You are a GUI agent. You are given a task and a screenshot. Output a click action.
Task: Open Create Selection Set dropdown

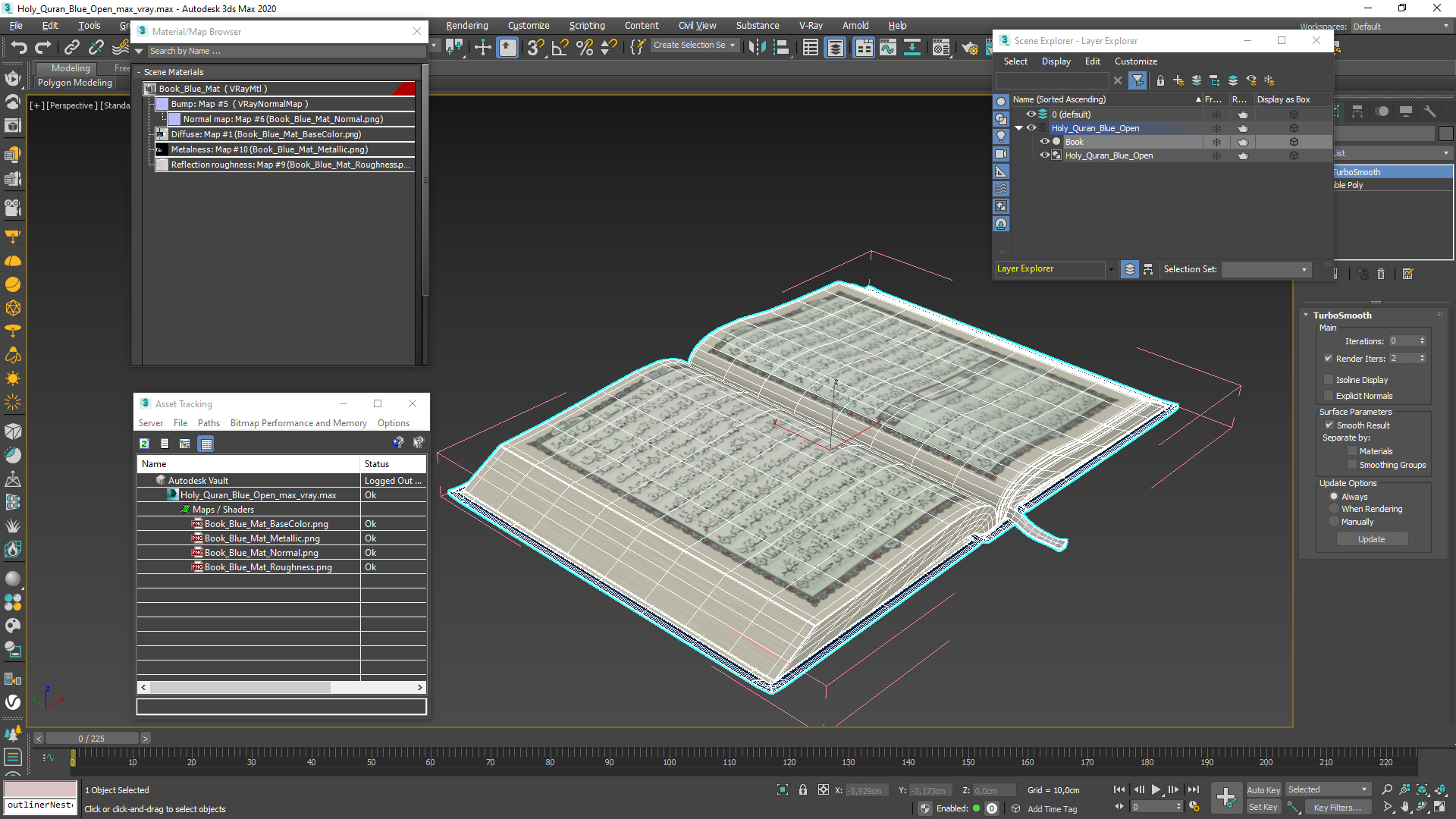[733, 45]
